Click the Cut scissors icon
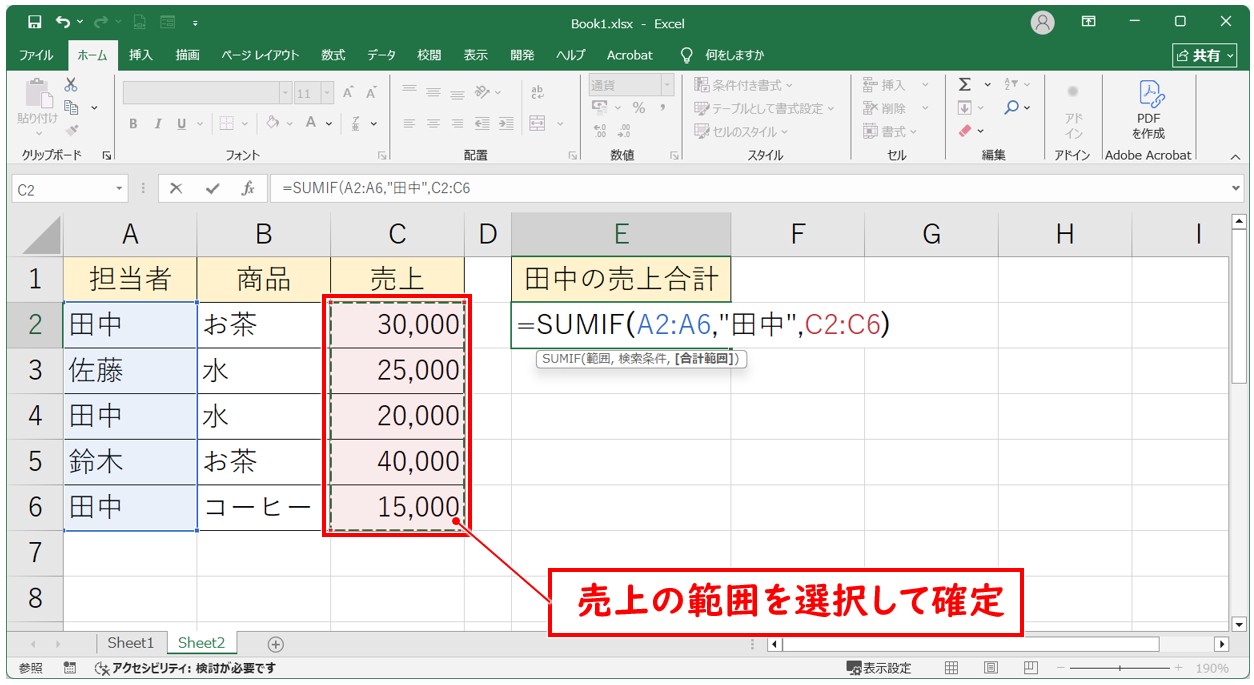This screenshot has width=1254, height=685. [71, 85]
